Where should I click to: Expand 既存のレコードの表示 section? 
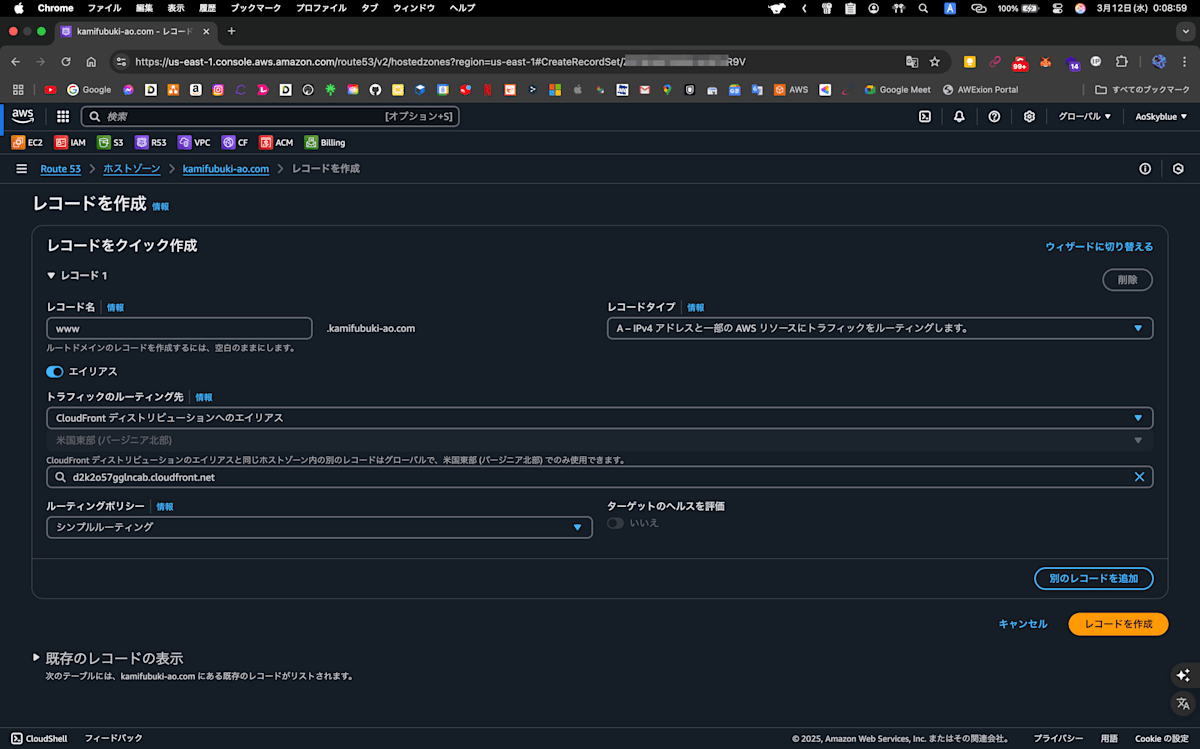[108, 658]
